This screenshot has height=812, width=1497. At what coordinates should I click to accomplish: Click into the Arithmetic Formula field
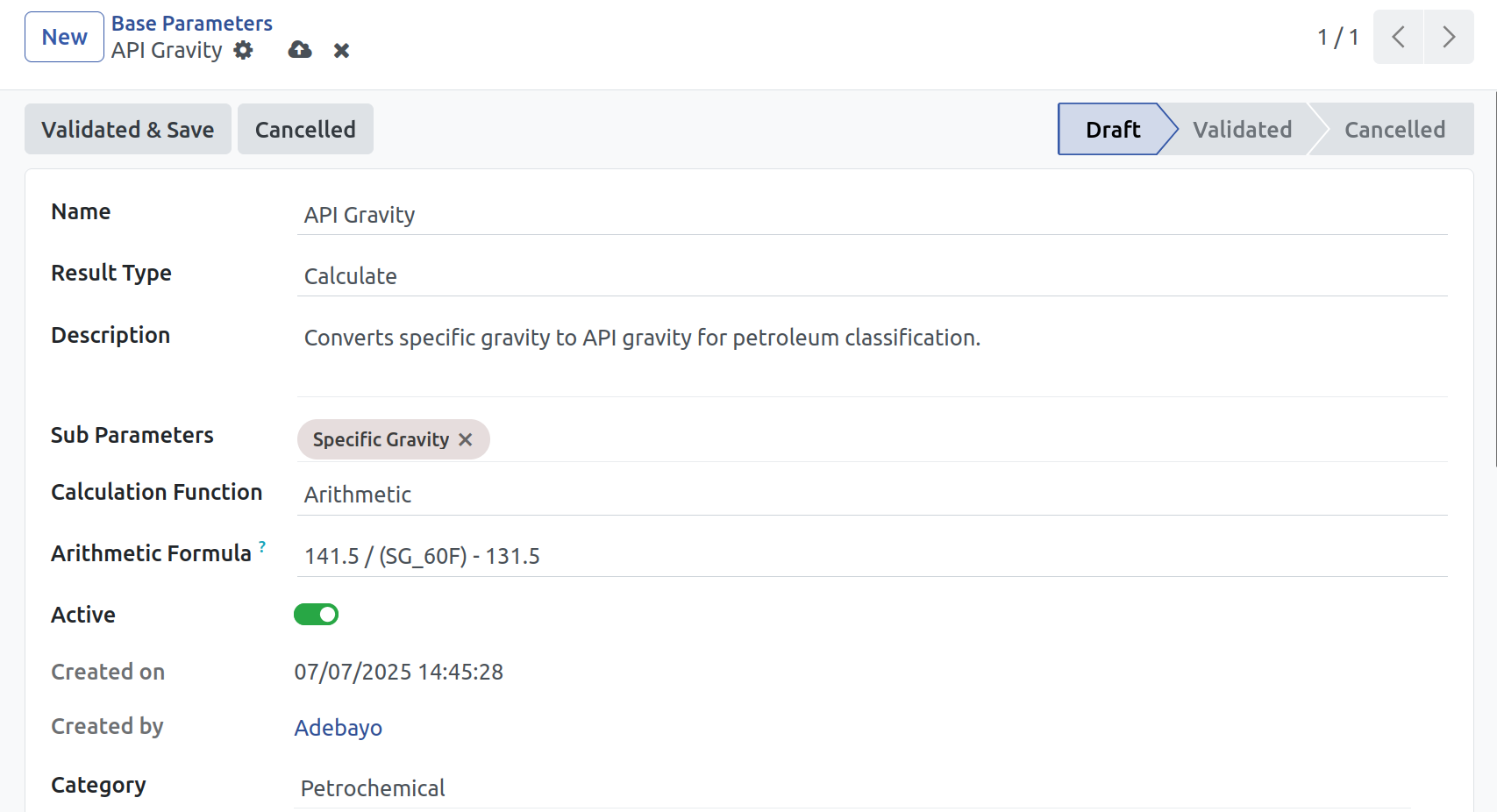[x=872, y=556]
